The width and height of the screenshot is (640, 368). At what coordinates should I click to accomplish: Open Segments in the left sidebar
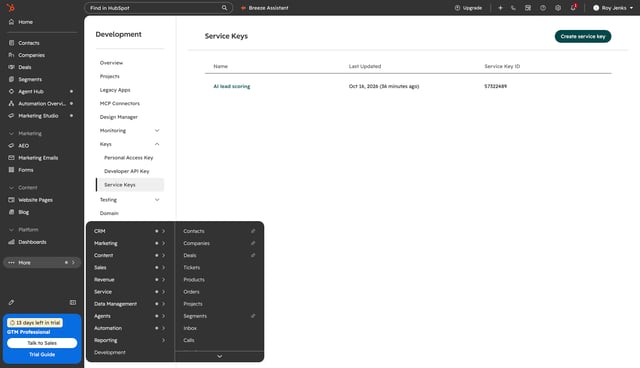point(30,80)
